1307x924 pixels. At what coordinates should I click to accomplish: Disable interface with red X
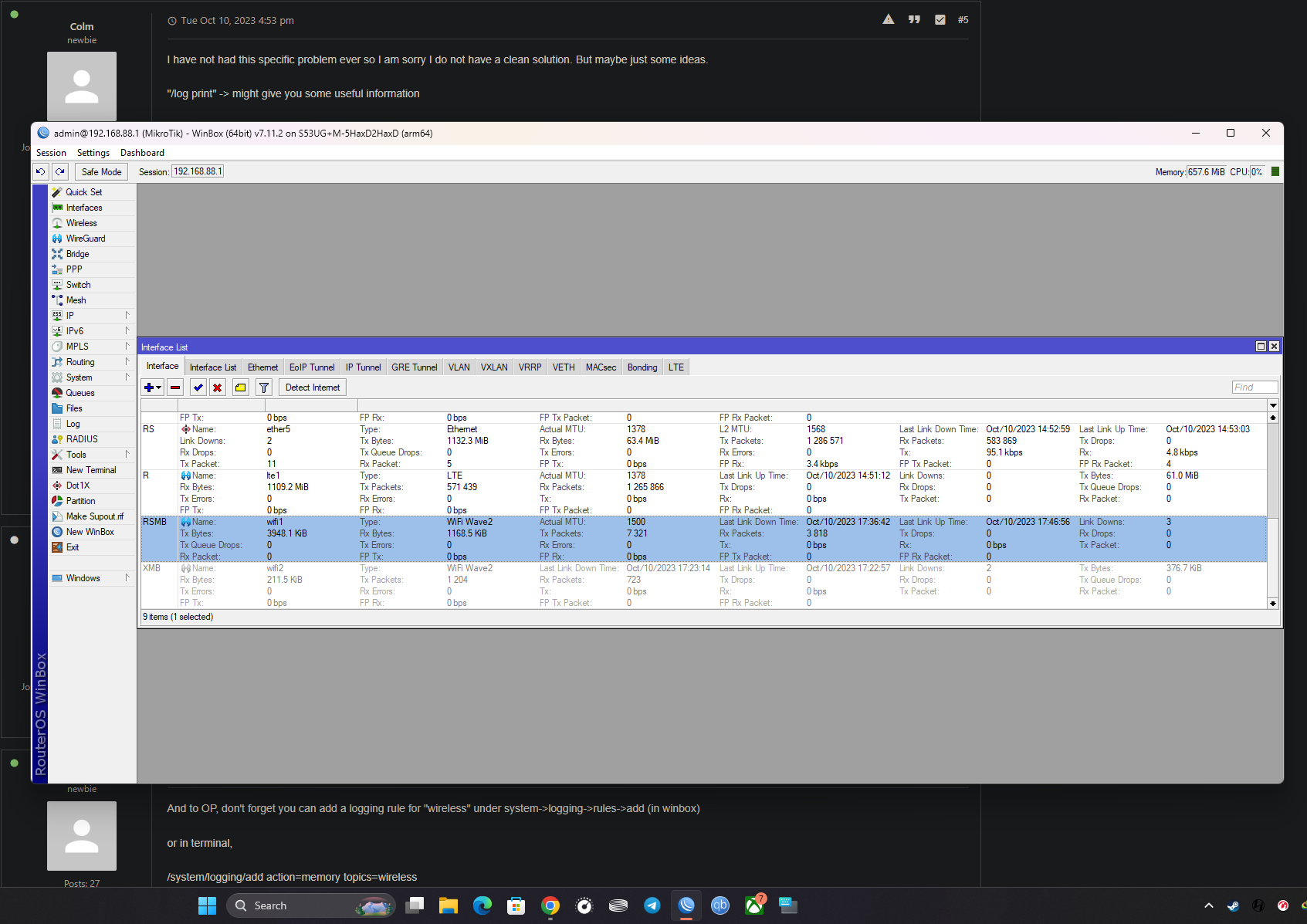218,388
